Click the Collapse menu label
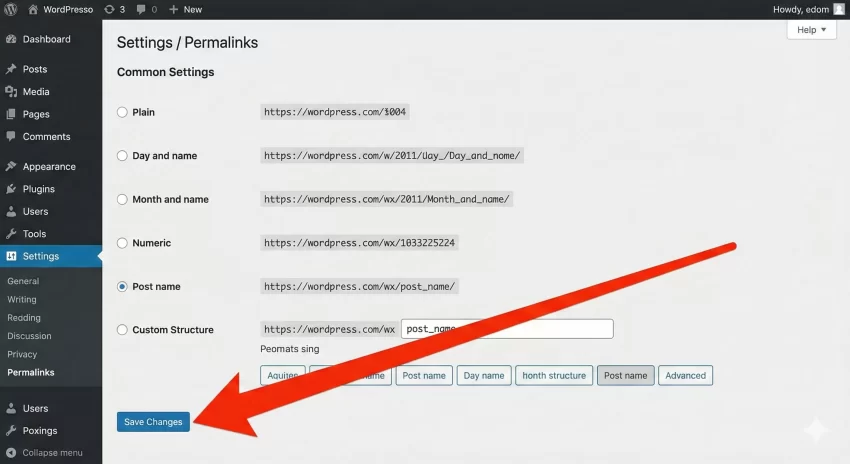This screenshot has height=464, width=850. (x=53, y=453)
